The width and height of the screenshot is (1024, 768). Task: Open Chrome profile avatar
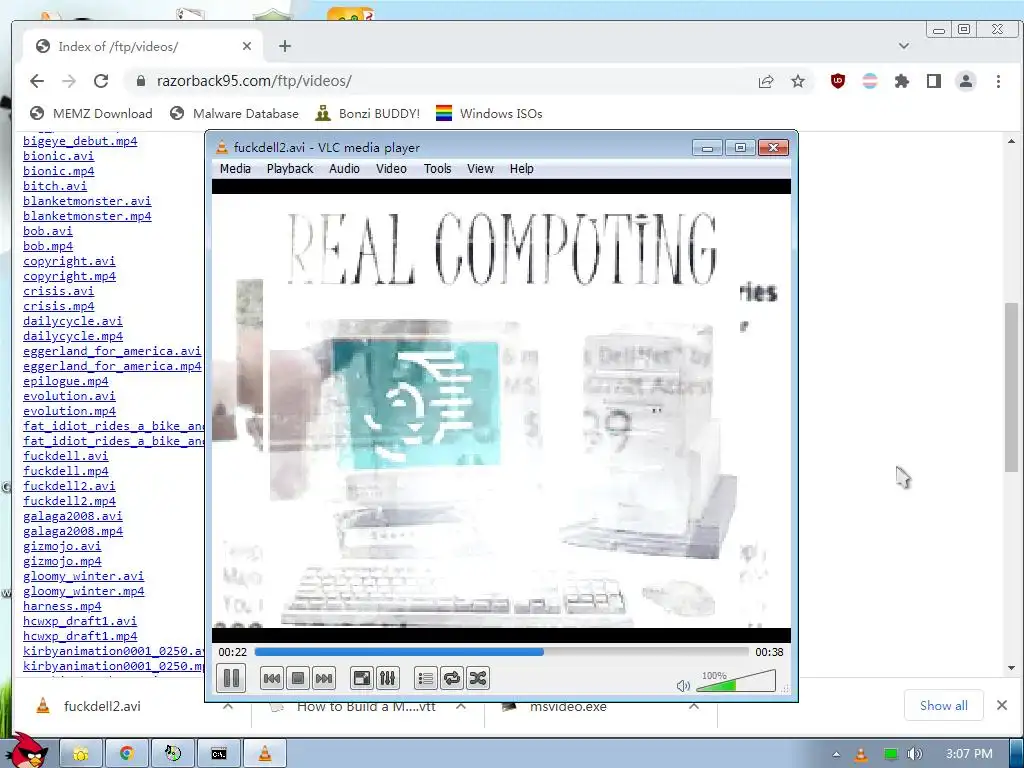(x=966, y=81)
